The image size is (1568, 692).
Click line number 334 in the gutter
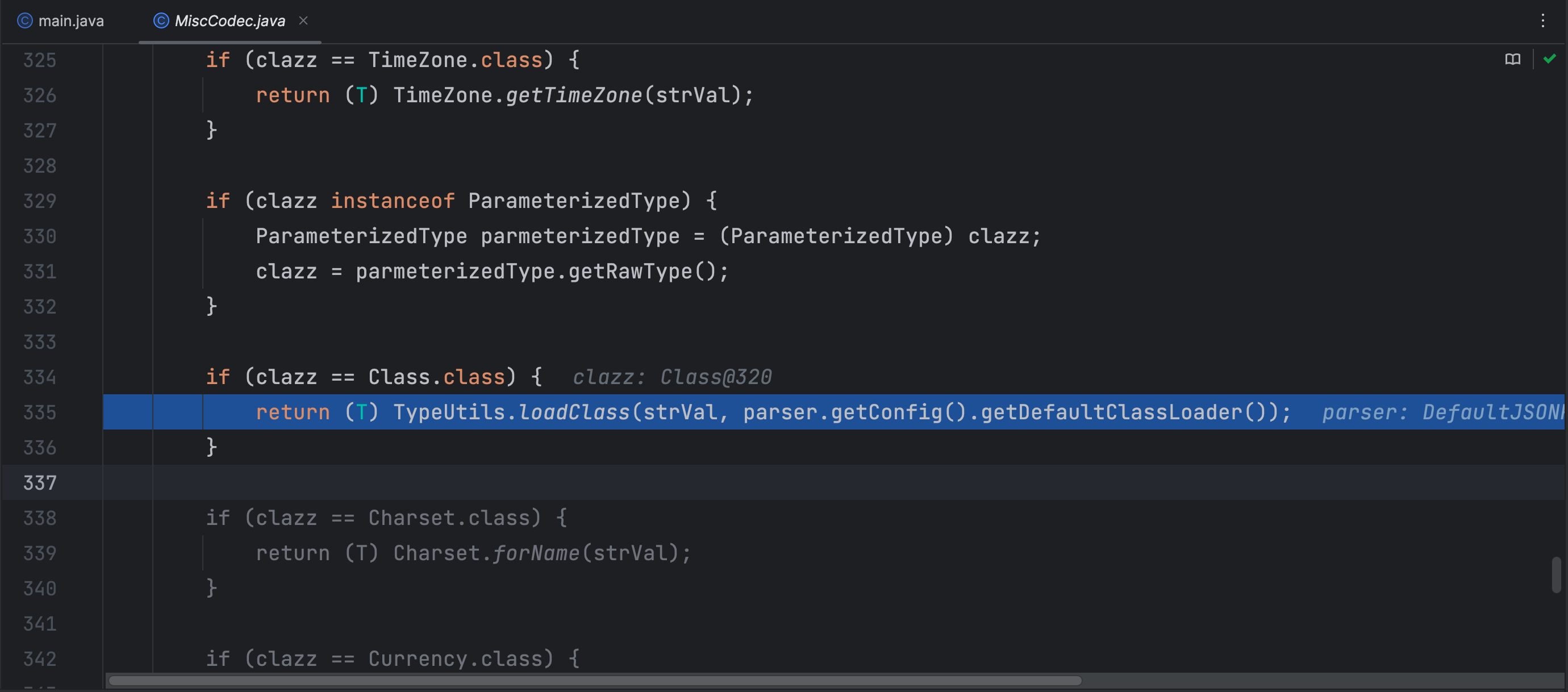pos(40,377)
